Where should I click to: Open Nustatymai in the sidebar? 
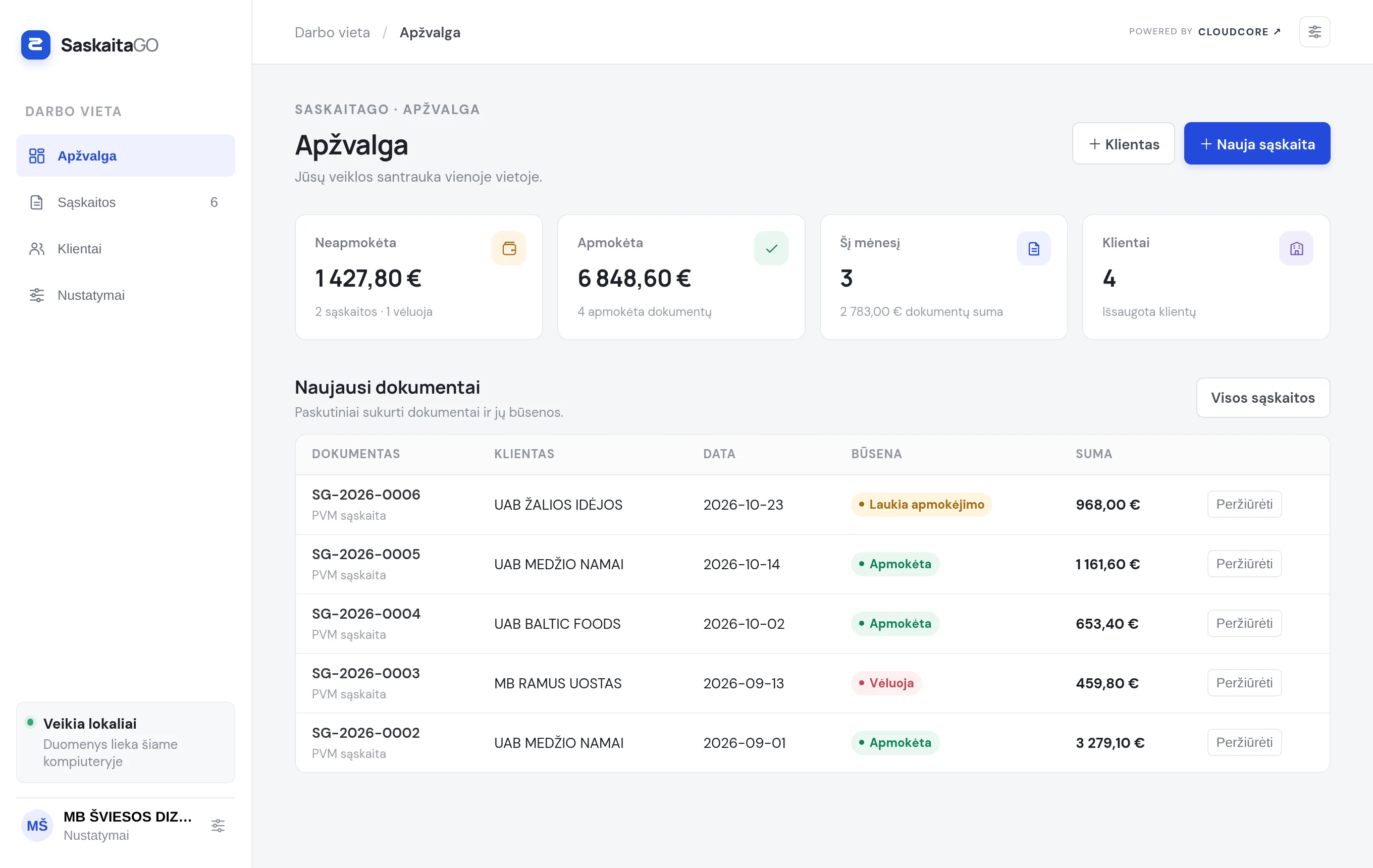[126, 295]
